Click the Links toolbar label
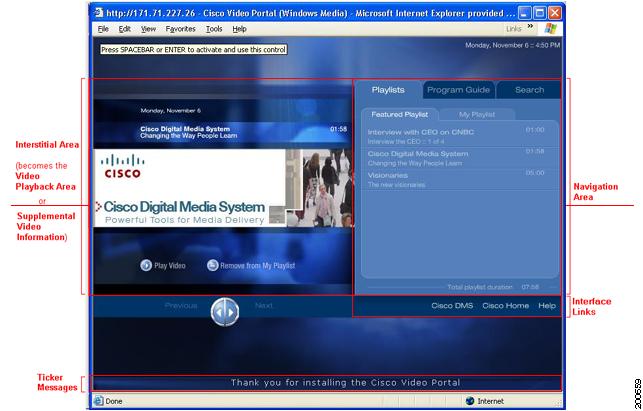Image resolution: width=643 pixels, height=411 pixels. click(x=513, y=29)
